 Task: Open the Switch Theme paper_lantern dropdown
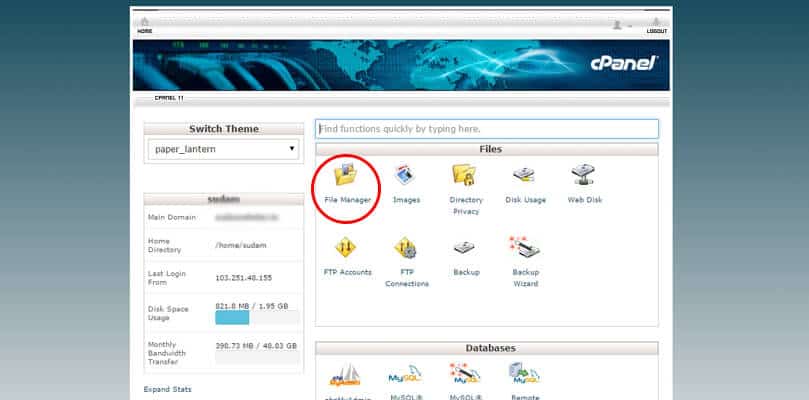tap(223, 149)
